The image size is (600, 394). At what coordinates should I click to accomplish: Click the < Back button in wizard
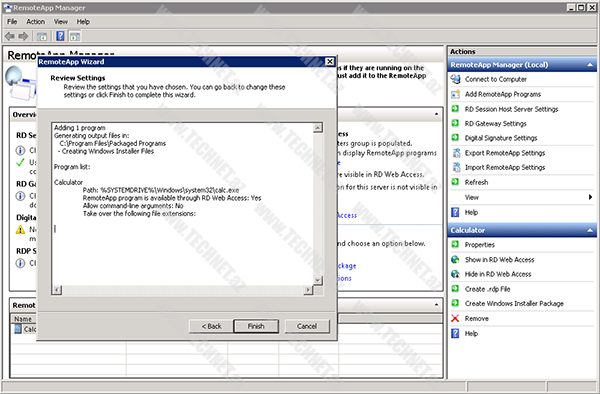click(x=211, y=326)
